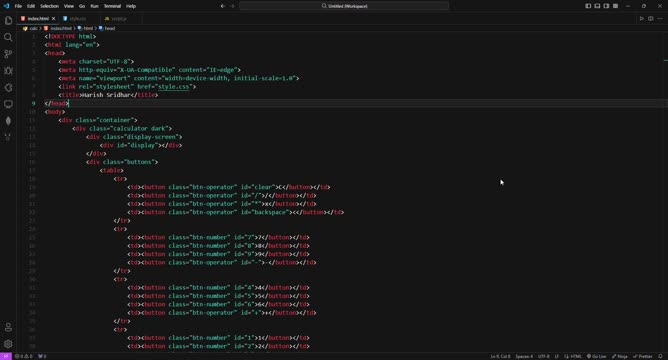Open the Go menu

(x=82, y=6)
